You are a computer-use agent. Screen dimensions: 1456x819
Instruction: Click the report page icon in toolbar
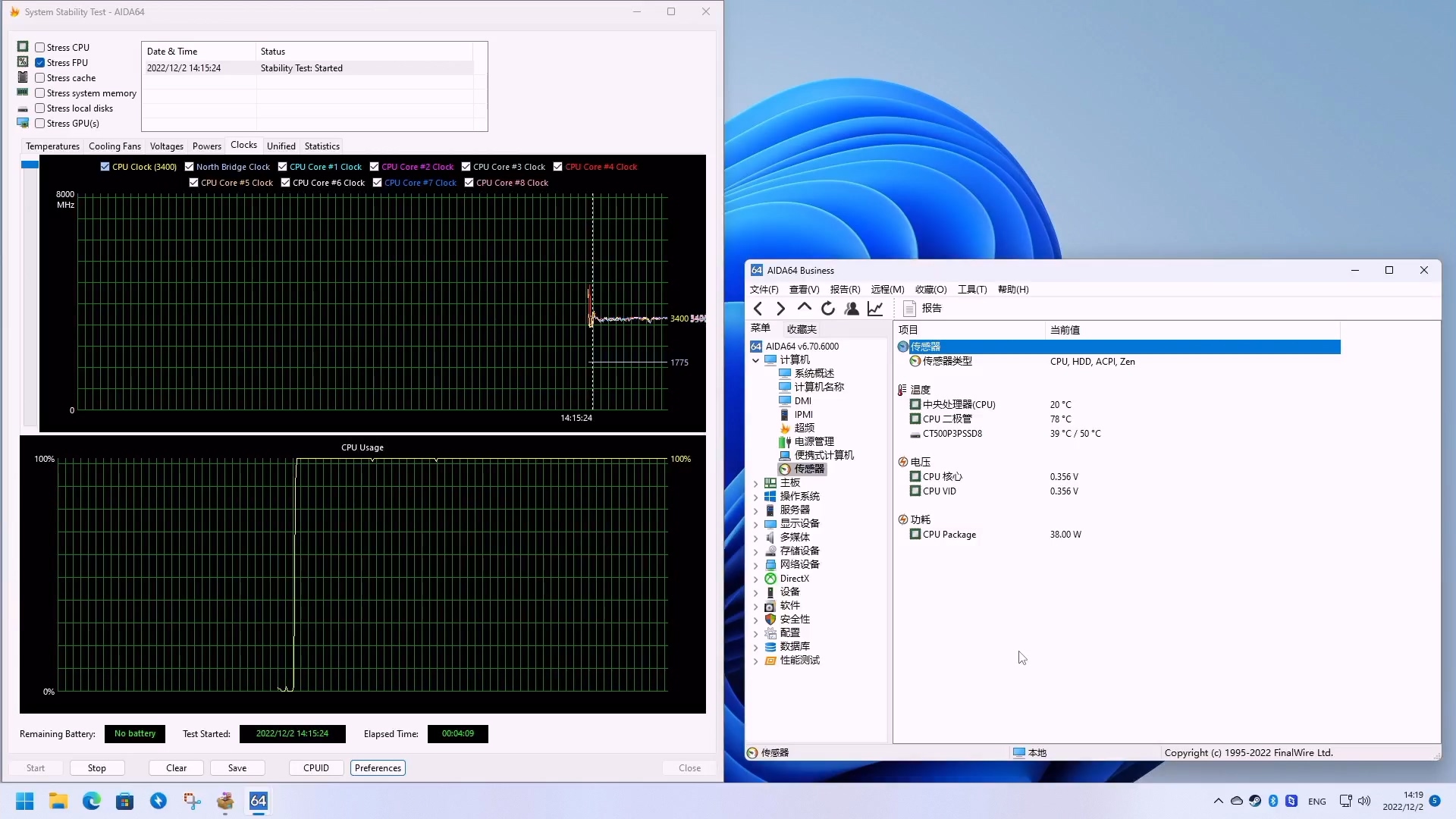point(909,308)
